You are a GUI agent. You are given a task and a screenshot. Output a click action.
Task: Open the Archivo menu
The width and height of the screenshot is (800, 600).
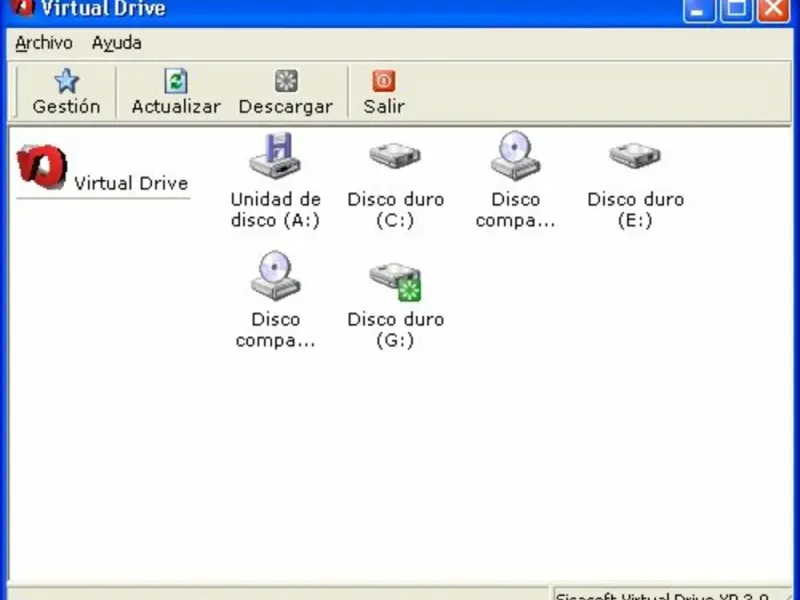pyautogui.click(x=44, y=43)
